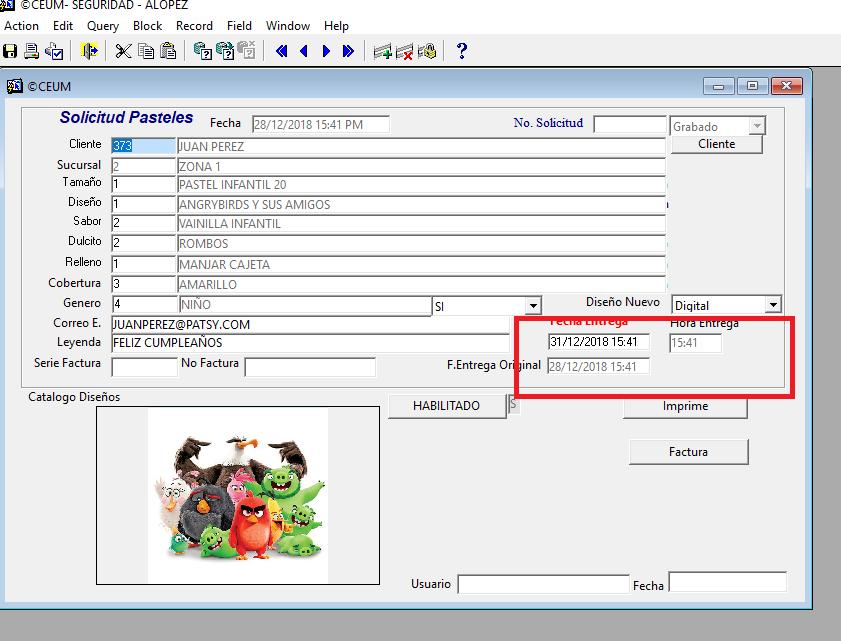This screenshot has height=641, width=841.
Task: Click the Print Setup icon
Action: [54, 51]
